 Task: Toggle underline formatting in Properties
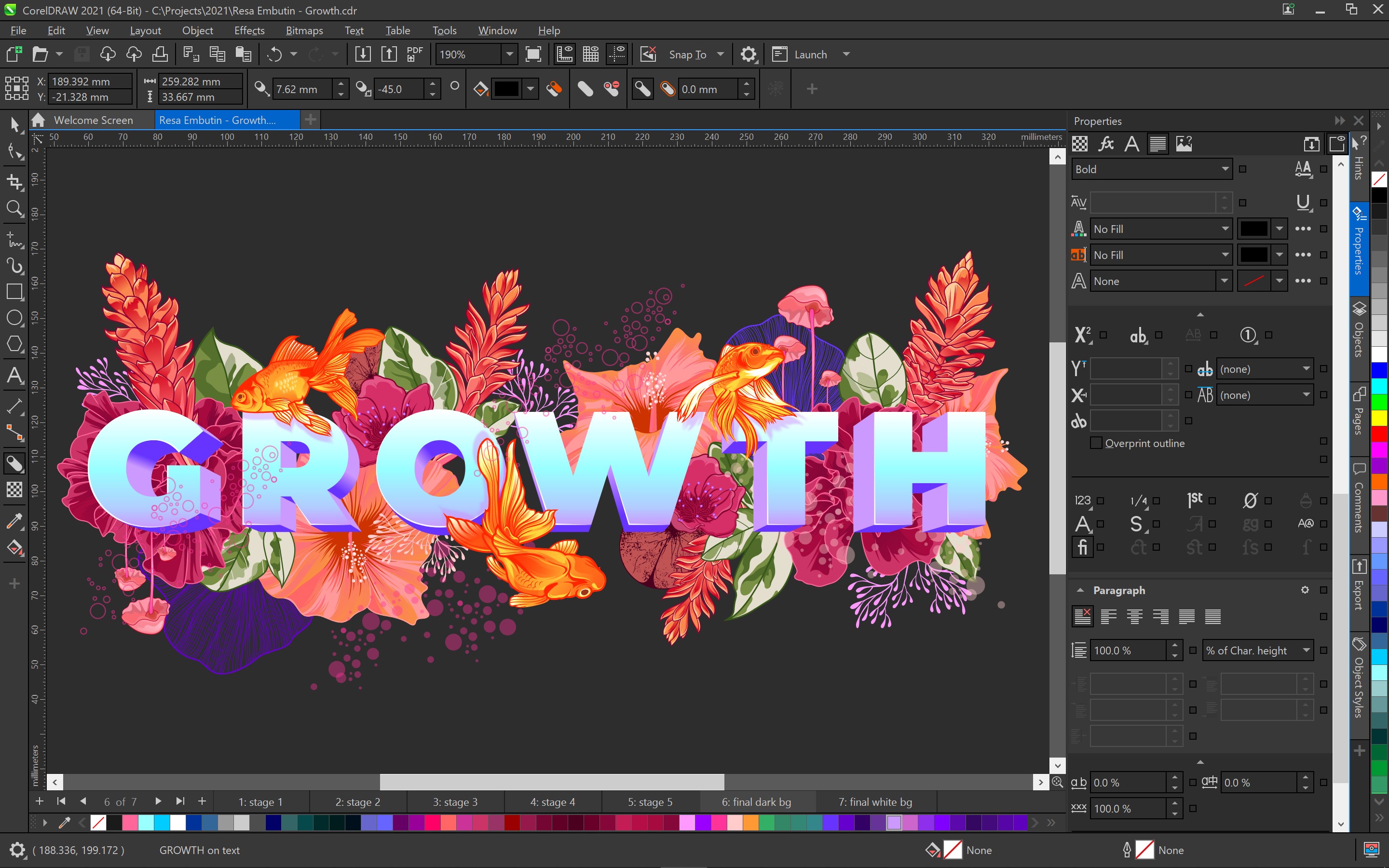click(x=1303, y=202)
